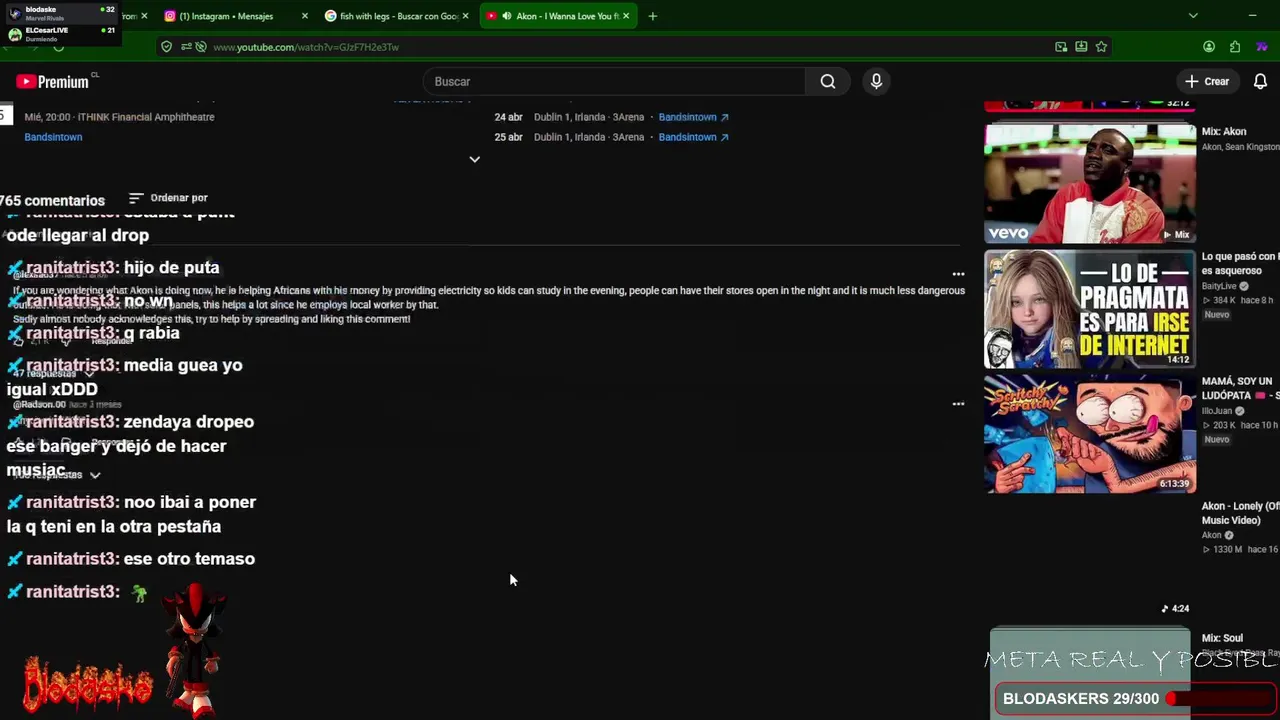Click the Buscar search field
The height and width of the screenshot is (720, 1280).
615,82
